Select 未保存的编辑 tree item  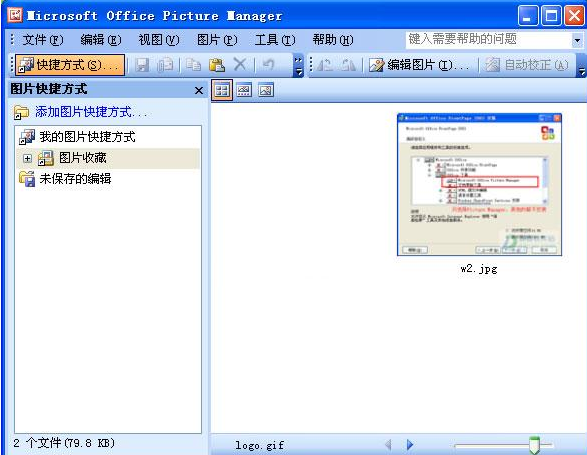point(75,179)
